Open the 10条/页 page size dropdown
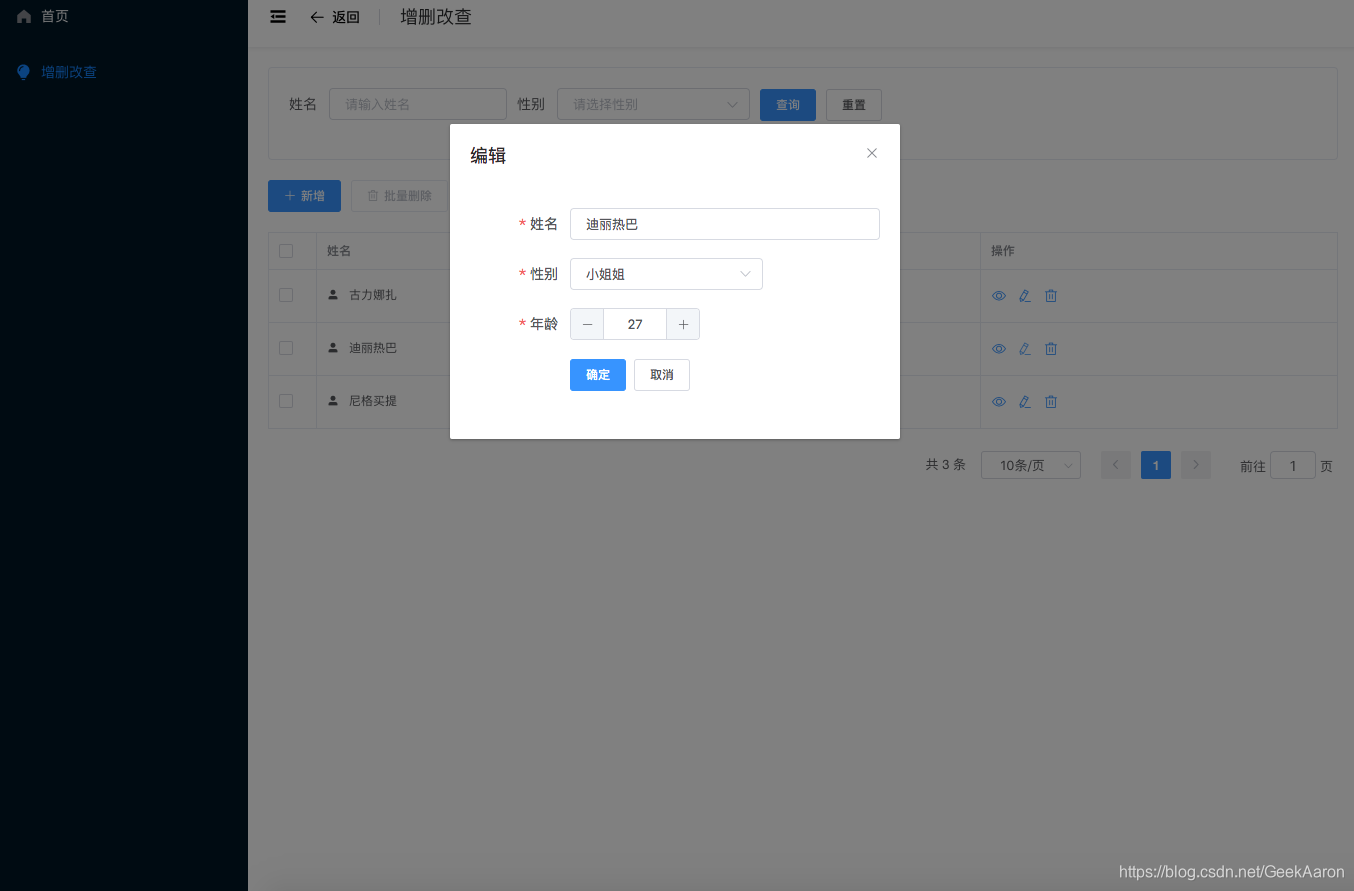The image size is (1354, 891). (1031, 465)
